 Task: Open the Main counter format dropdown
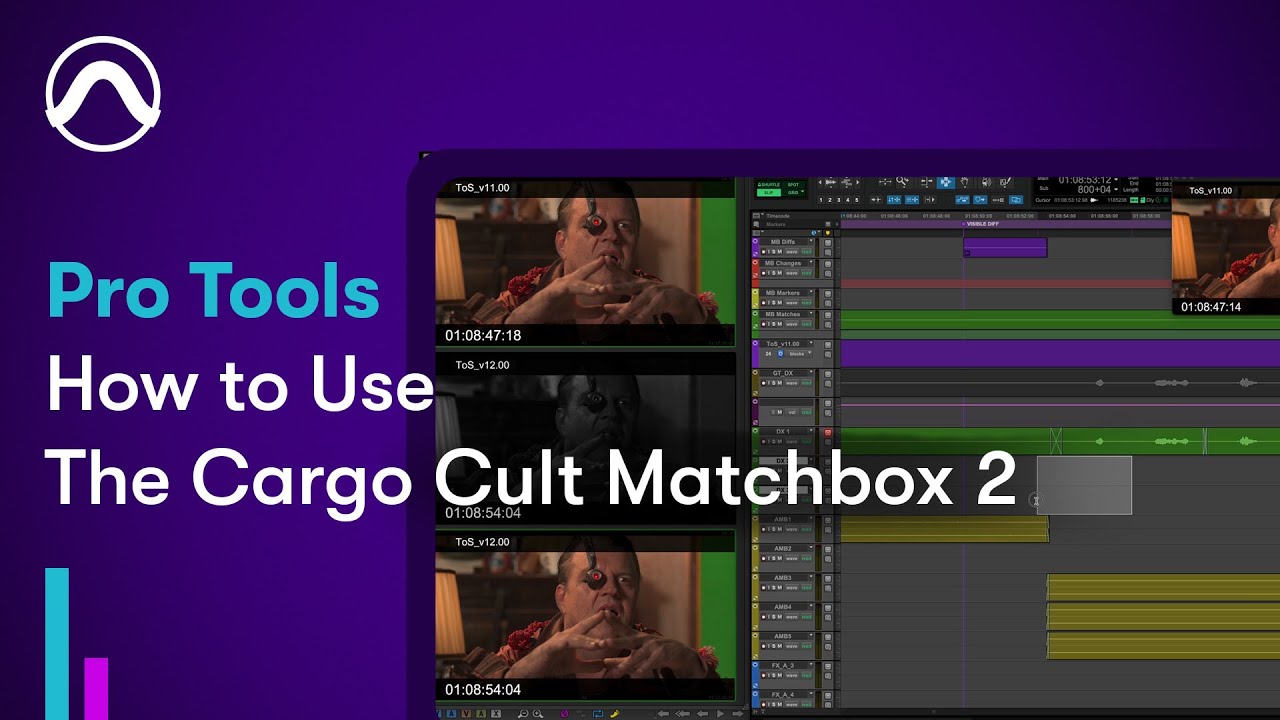coord(1116,179)
